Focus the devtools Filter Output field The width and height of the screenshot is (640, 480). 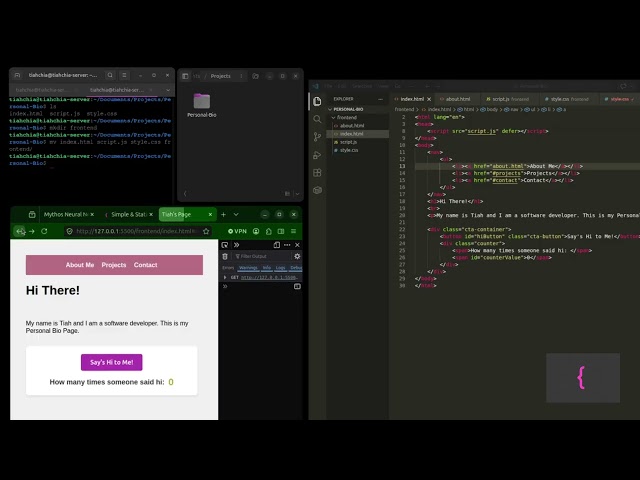[x=261, y=256]
